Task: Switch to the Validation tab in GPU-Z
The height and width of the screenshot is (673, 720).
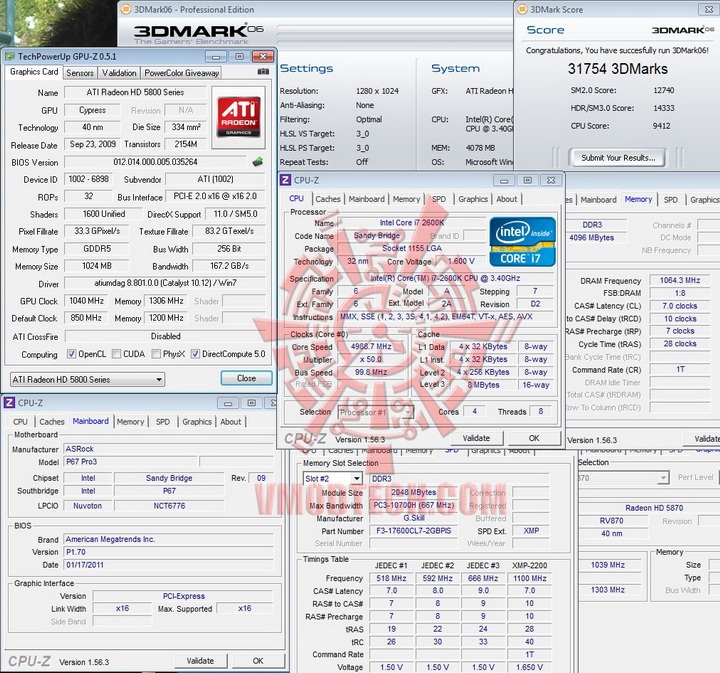Action: point(119,73)
